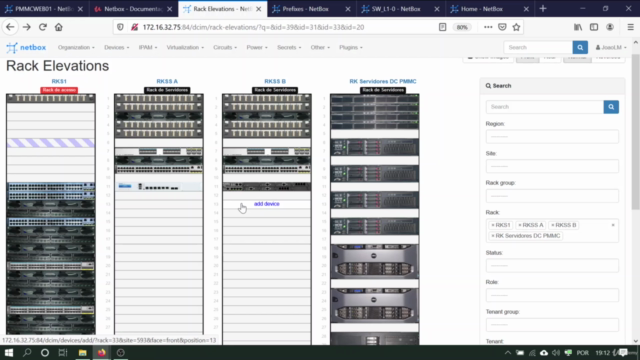Close the Rack Elevations tab
This screenshot has width=640, height=360.
tap(258, 9)
